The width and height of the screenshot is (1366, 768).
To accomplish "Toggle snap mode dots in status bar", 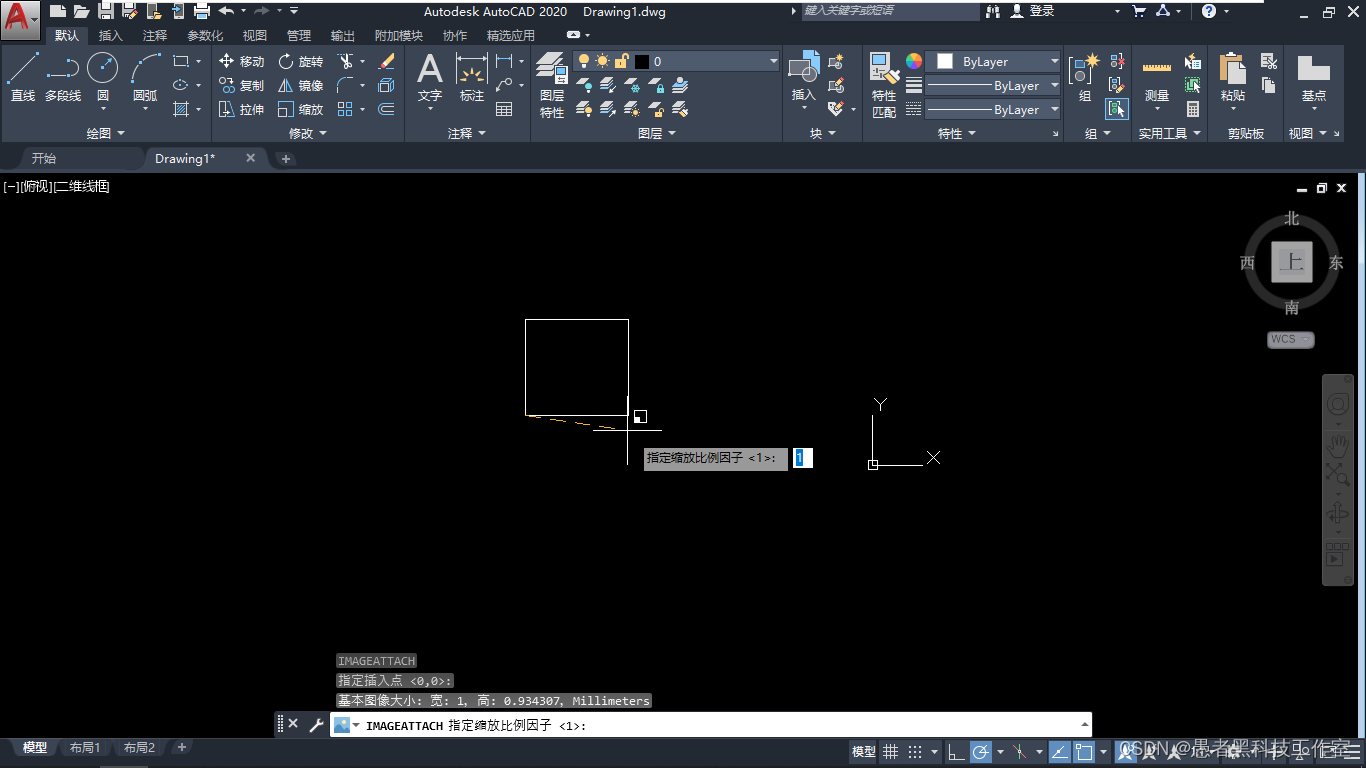I will [916, 752].
